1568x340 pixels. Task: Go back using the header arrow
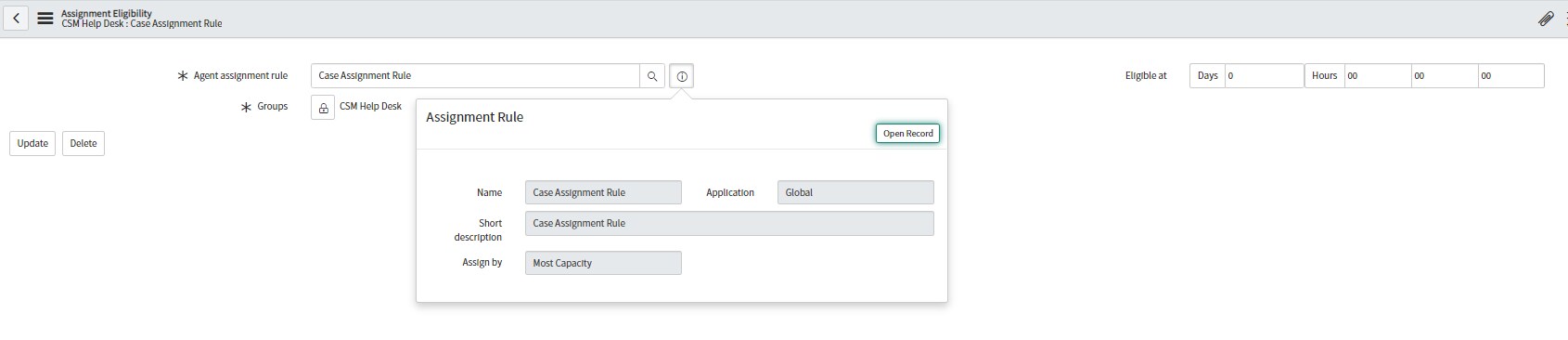pos(16,19)
